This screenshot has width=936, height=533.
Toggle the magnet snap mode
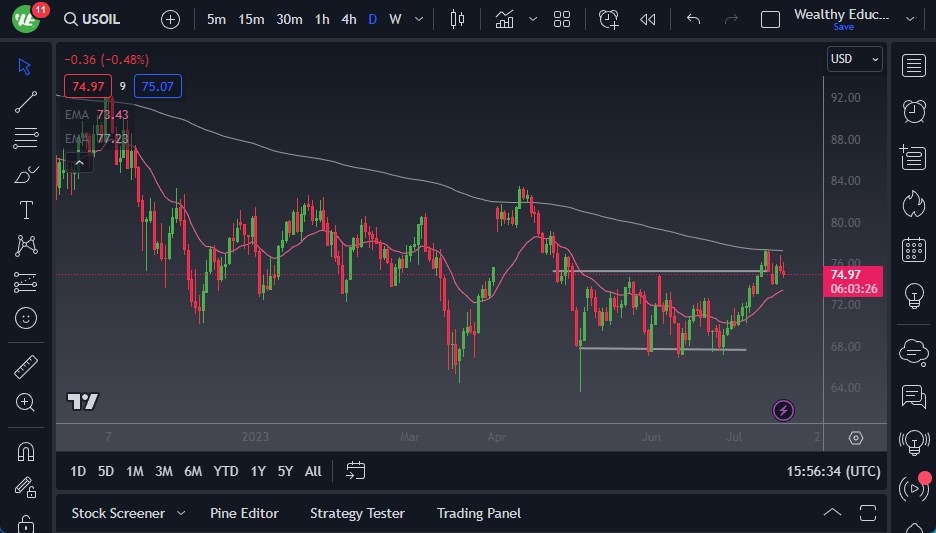(26, 451)
